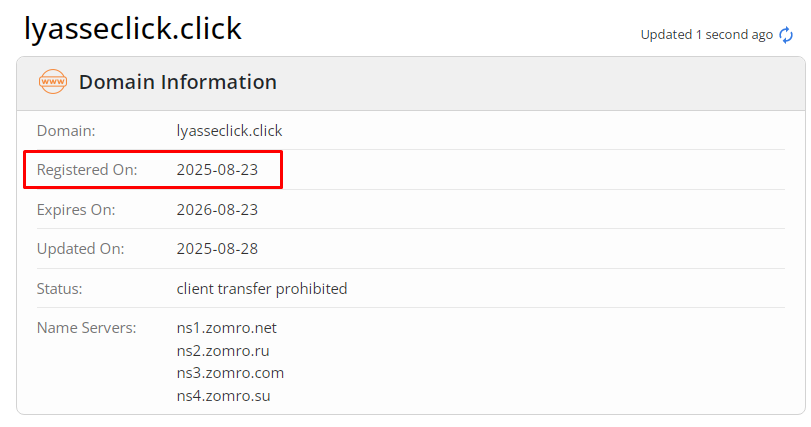This screenshot has height=427, width=811.
Task: Click the Registered On date 2025-08-23
Action: (x=217, y=170)
